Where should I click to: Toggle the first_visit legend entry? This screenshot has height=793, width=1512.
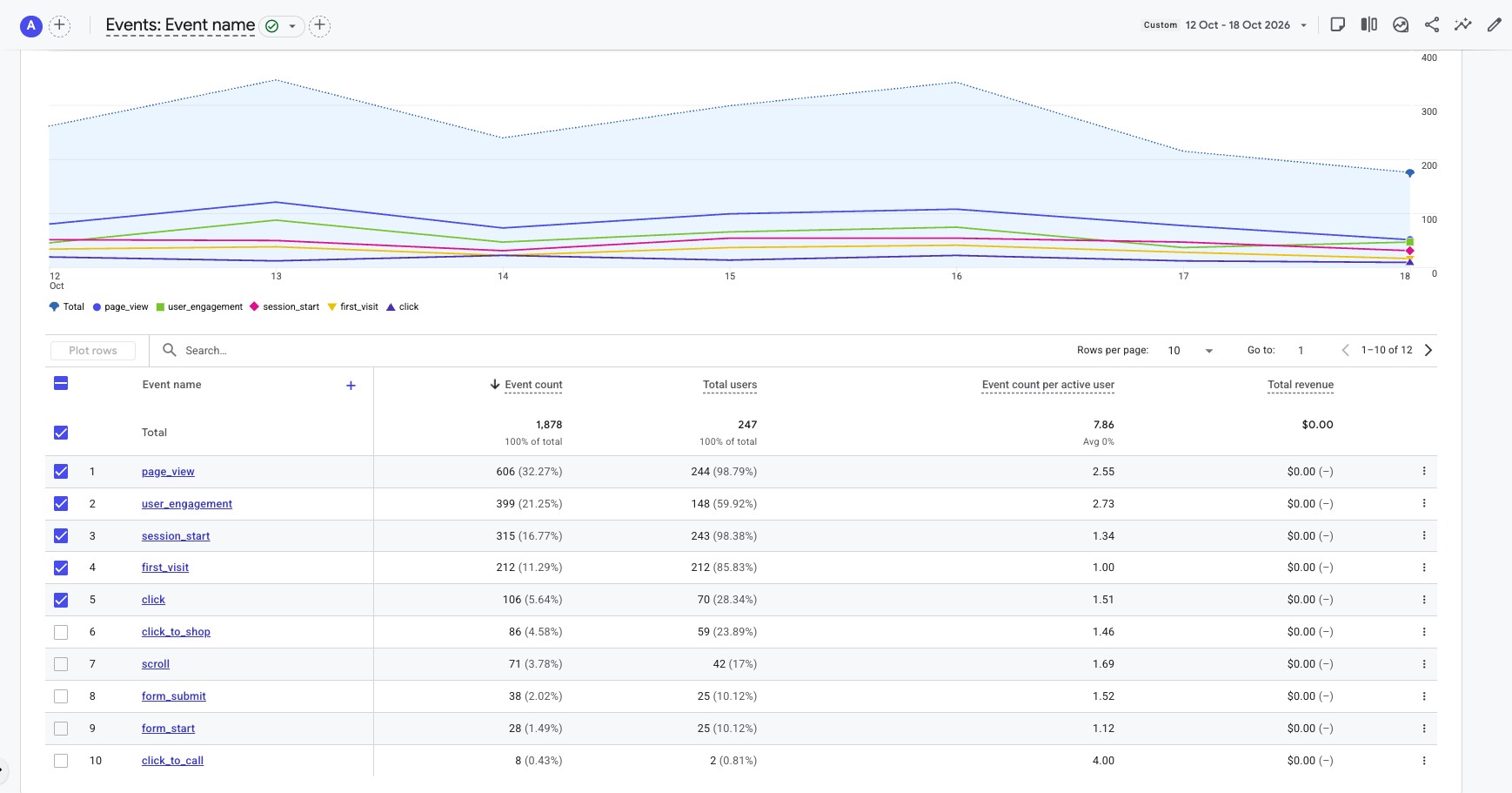click(352, 306)
